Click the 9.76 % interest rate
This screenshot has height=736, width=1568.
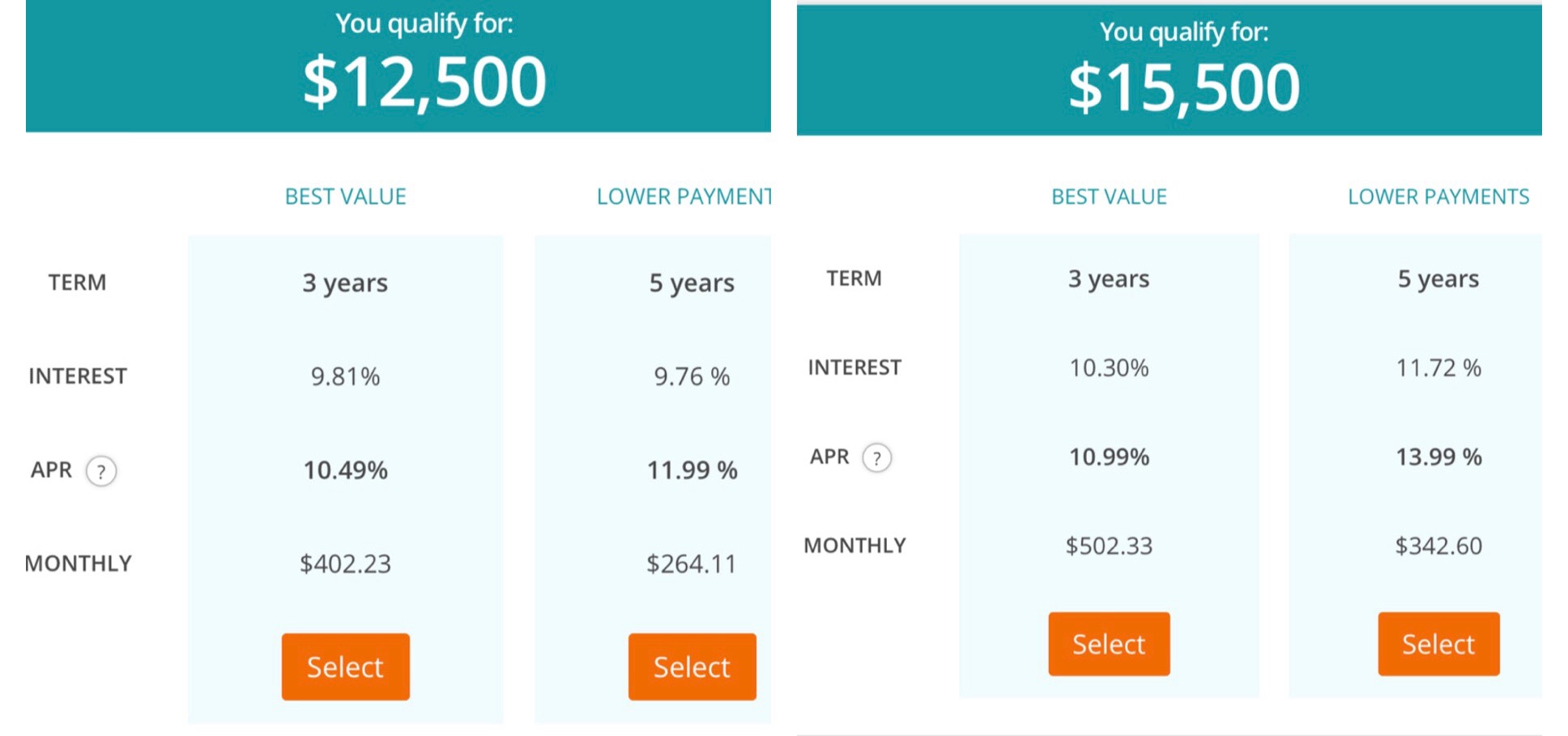[x=692, y=377]
